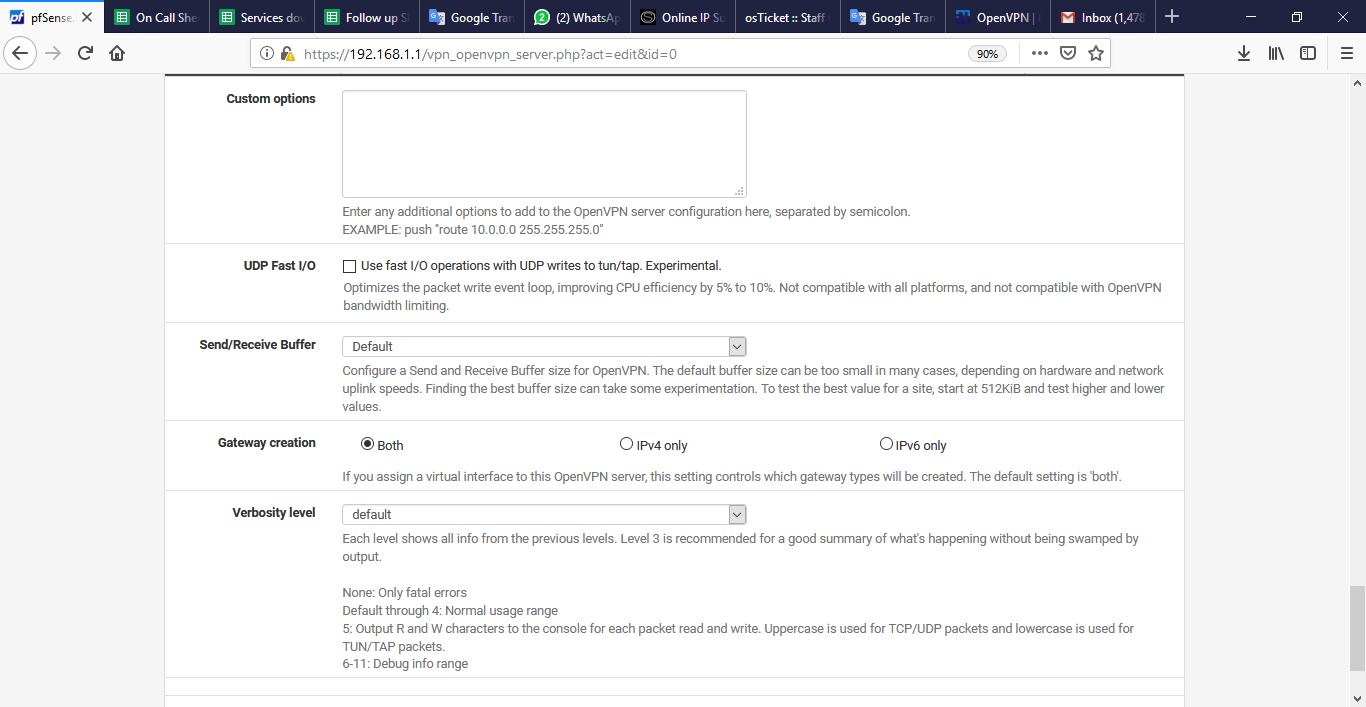Screen dimensions: 1366x707
Task: Bookmark this page with star icon
Action: coord(1096,54)
